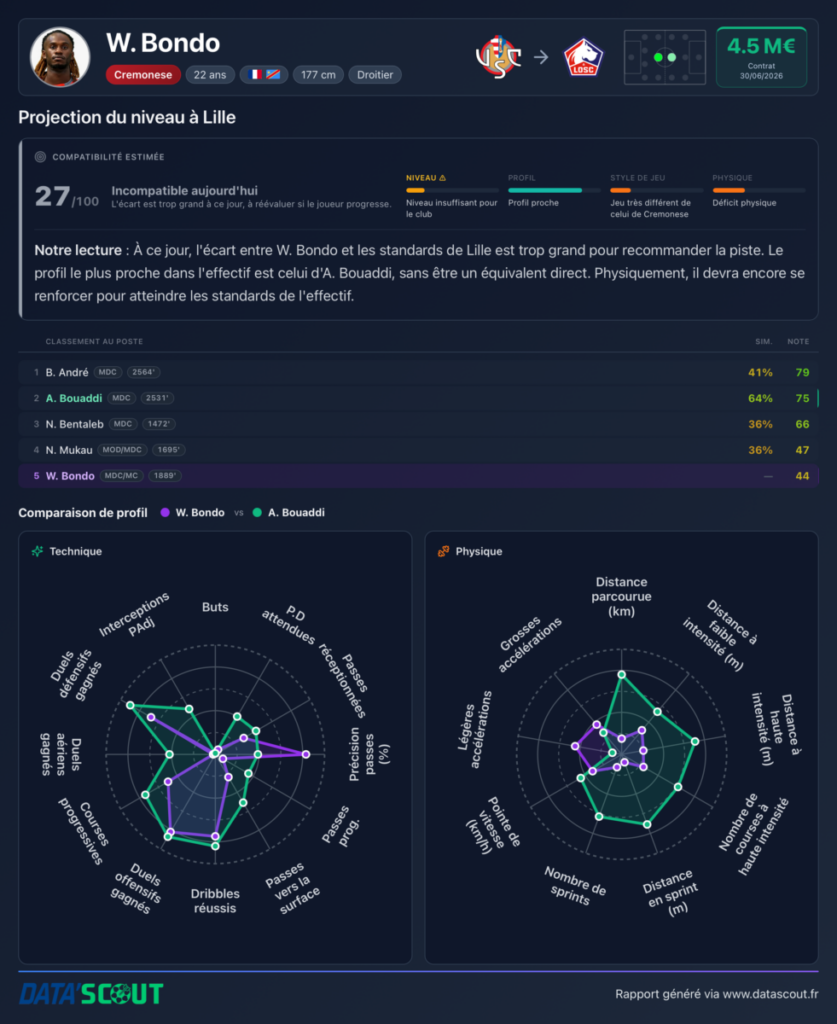The width and height of the screenshot is (837, 1024).
Task: Click the nationality flags badge
Action: 264,74
